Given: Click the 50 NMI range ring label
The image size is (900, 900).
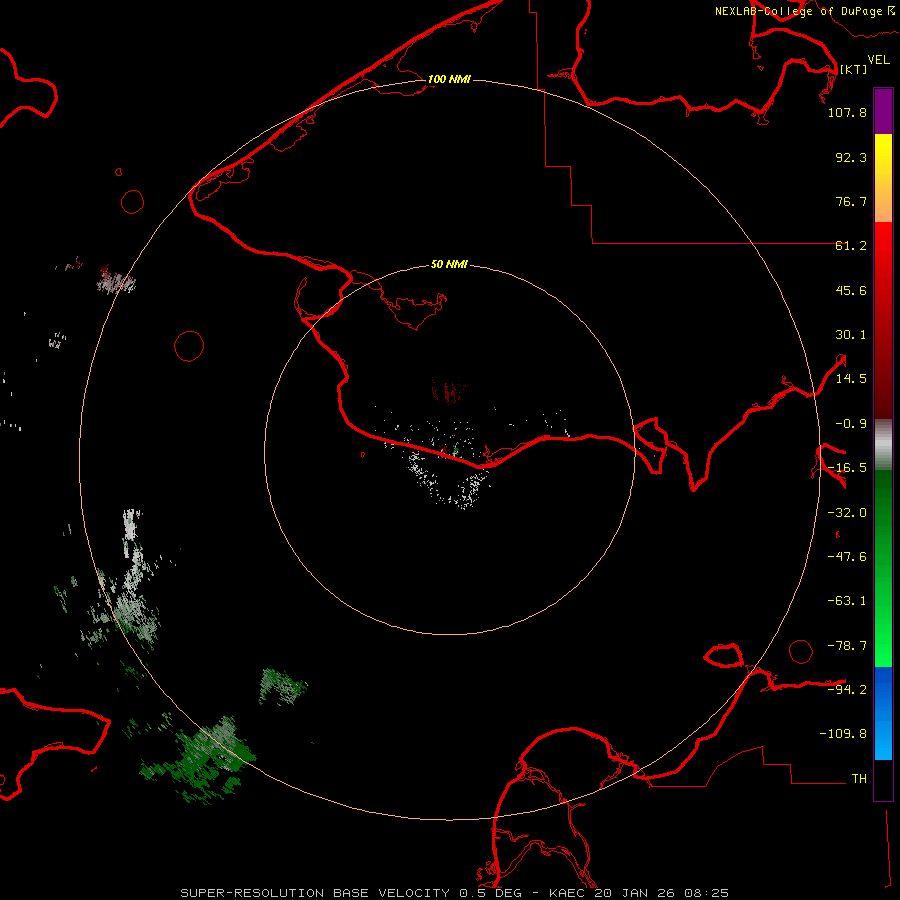Looking at the screenshot, I should tap(449, 264).
